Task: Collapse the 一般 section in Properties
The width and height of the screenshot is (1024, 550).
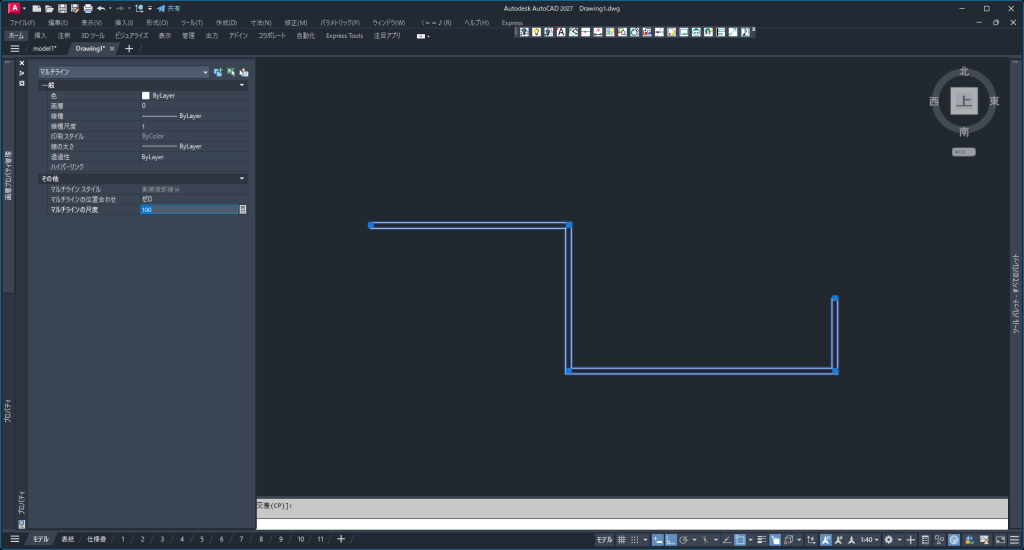Action: pos(241,85)
